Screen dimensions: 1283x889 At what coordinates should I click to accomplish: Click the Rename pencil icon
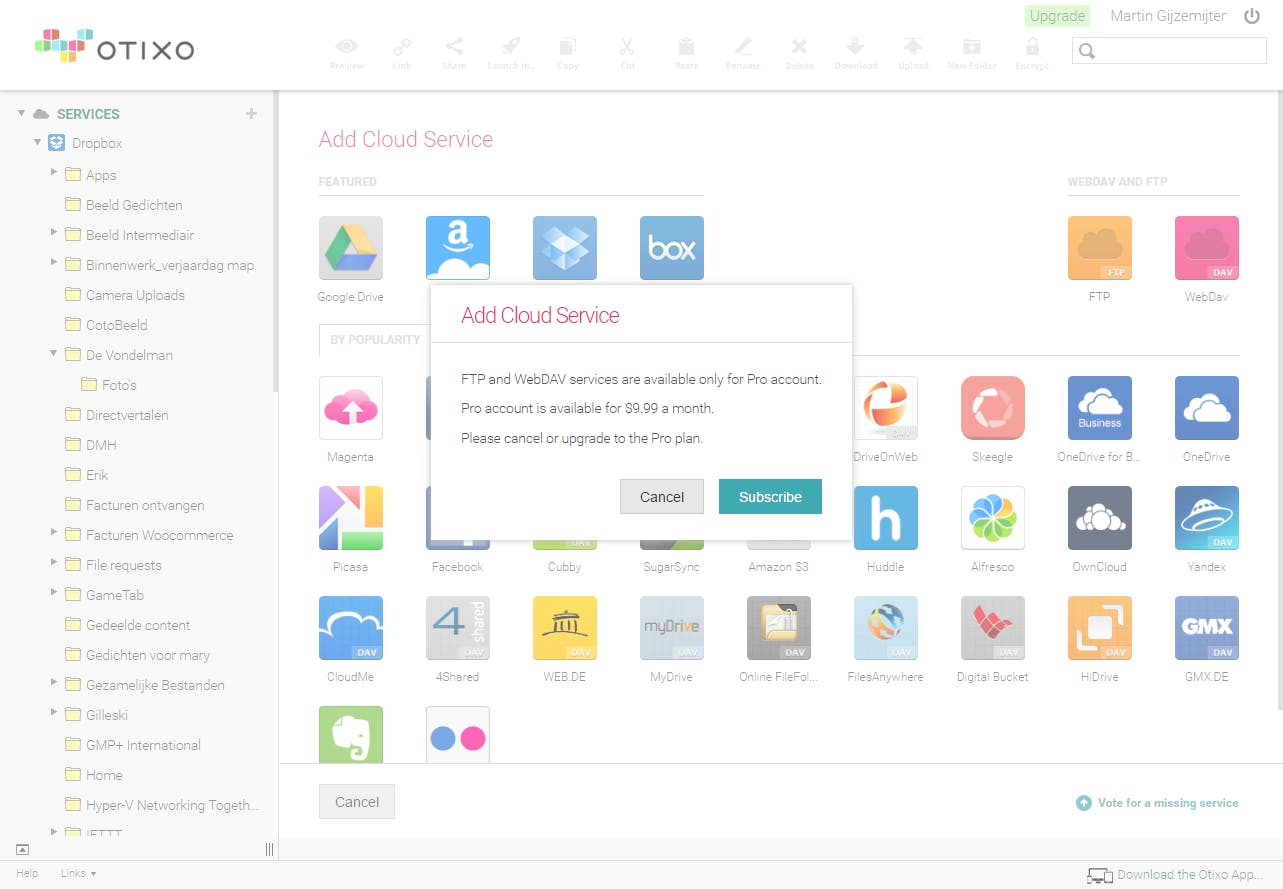(742, 46)
